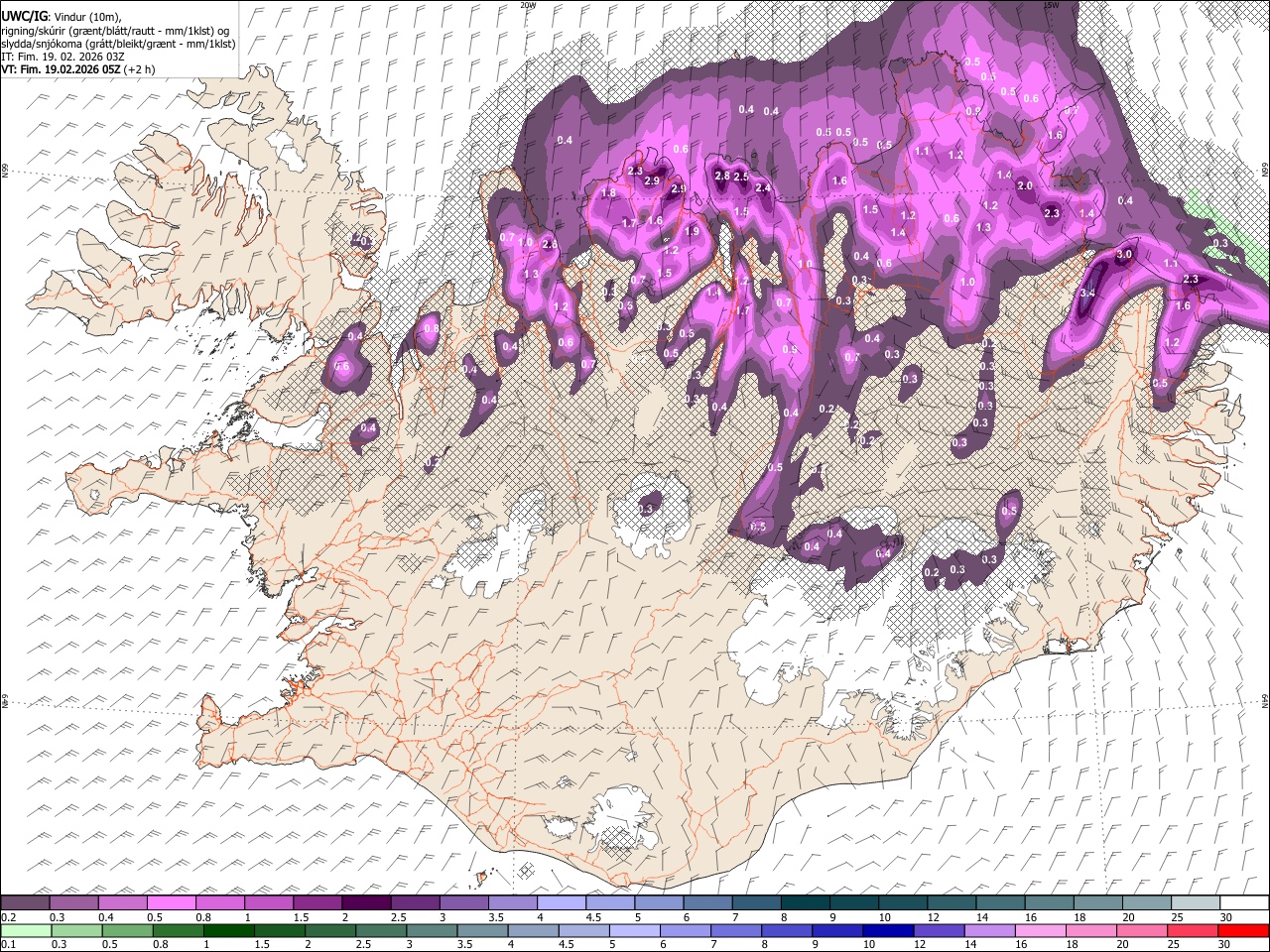Image resolution: width=1270 pixels, height=952 pixels.
Task: Pick the top-row swatch between 25 and 30
Action: click(x=1196, y=902)
